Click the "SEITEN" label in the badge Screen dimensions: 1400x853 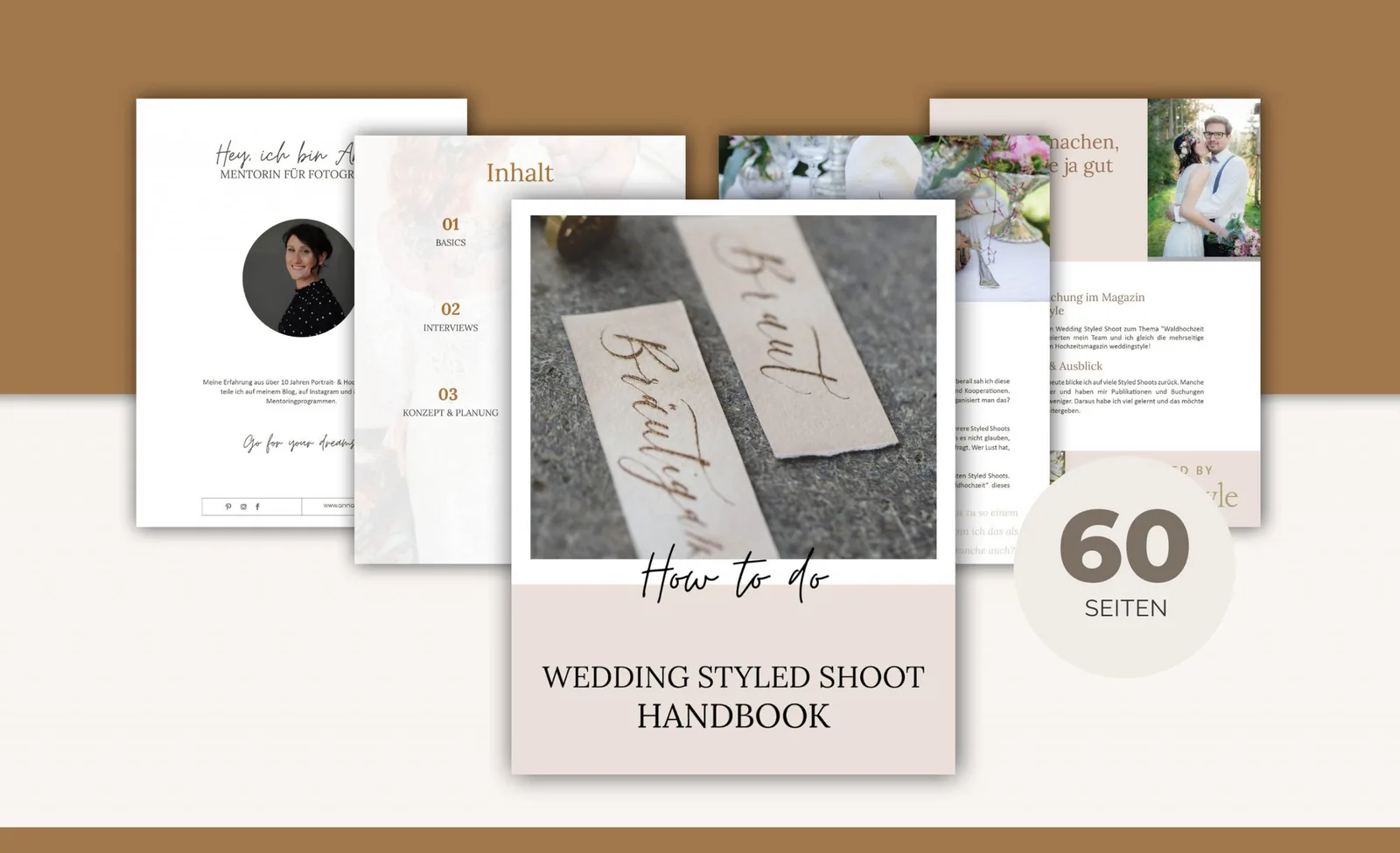point(1125,608)
